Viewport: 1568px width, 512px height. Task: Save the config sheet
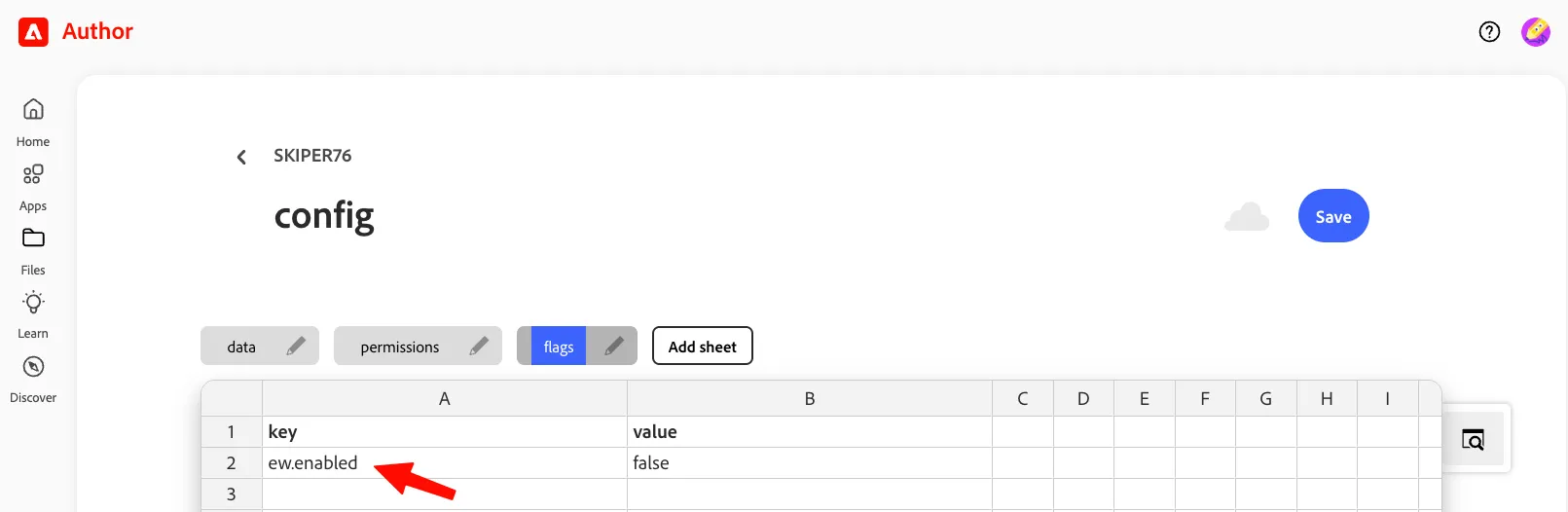(1333, 216)
